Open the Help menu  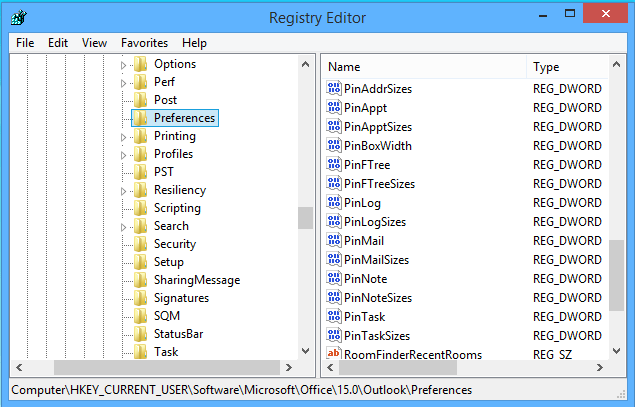pos(194,43)
